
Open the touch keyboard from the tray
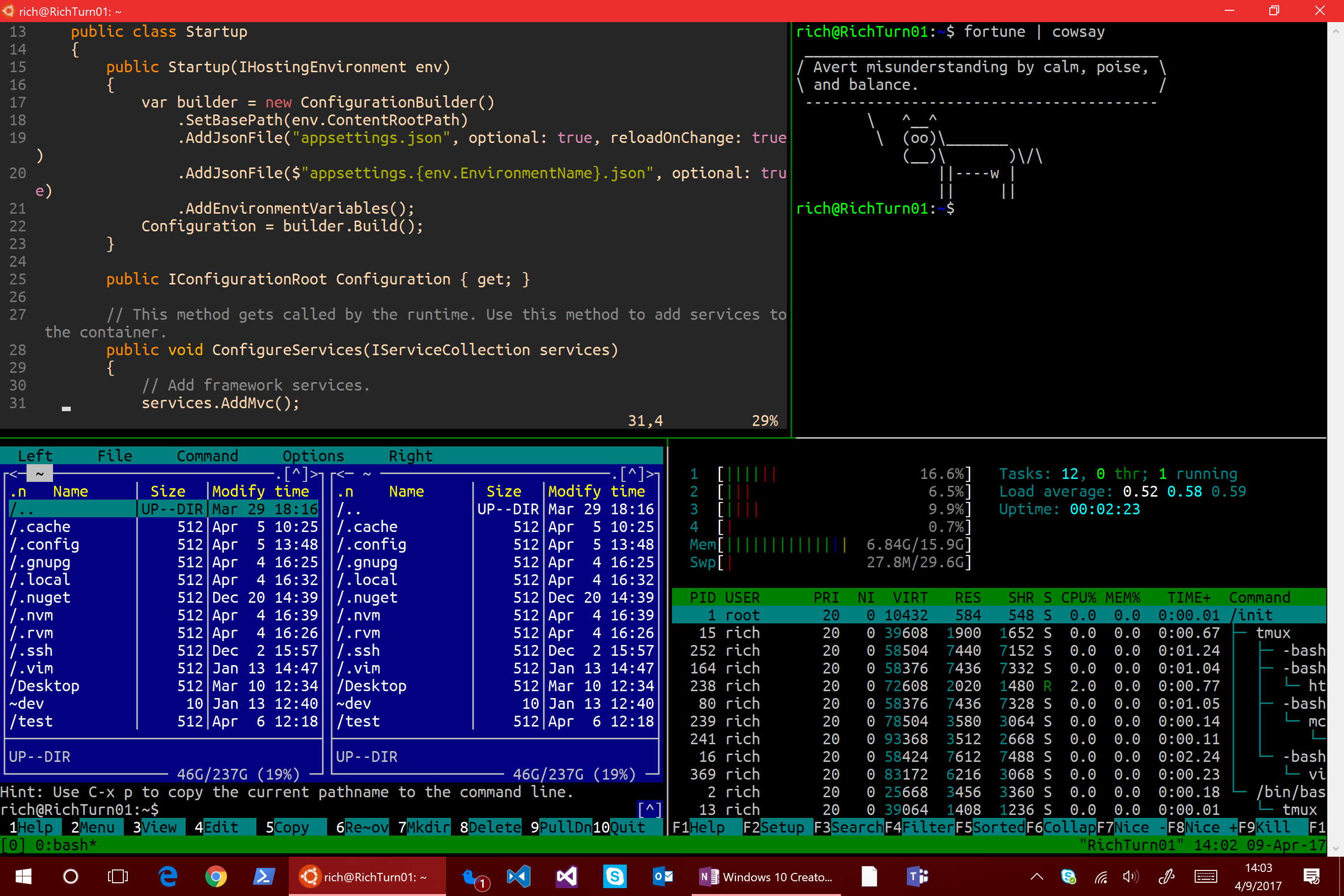[1205, 876]
